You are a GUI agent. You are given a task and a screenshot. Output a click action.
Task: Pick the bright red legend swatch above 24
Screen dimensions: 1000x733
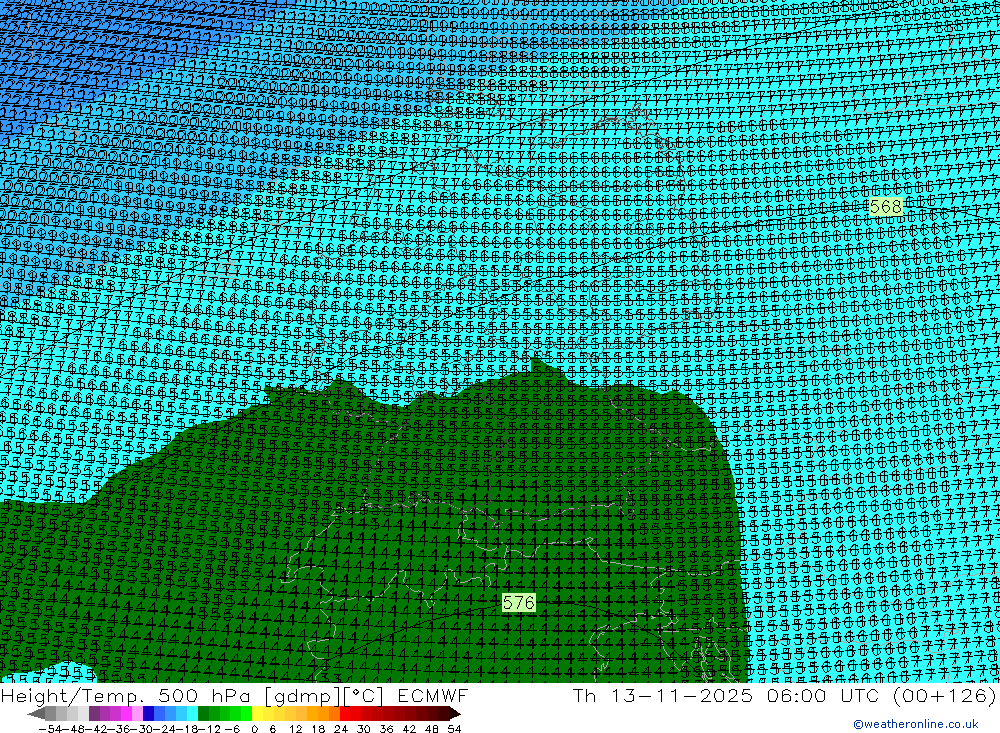(346, 713)
